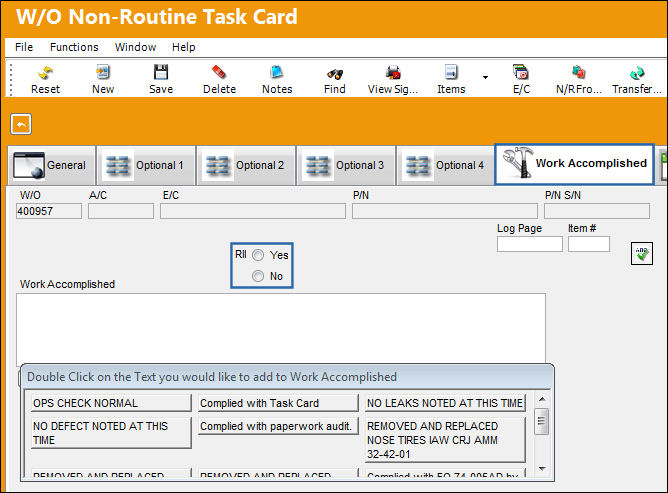Click the back arrow button on the orange bar
The height and width of the screenshot is (493, 668).
pyautogui.click(x=21, y=124)
